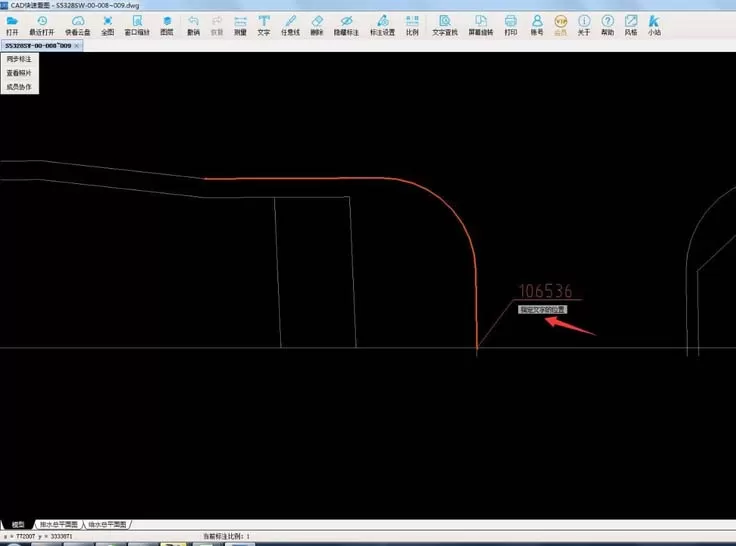This screenshot has height=546, width=736.
Task: Open the 关于 about info icon
Action: (x=584, y=25)
